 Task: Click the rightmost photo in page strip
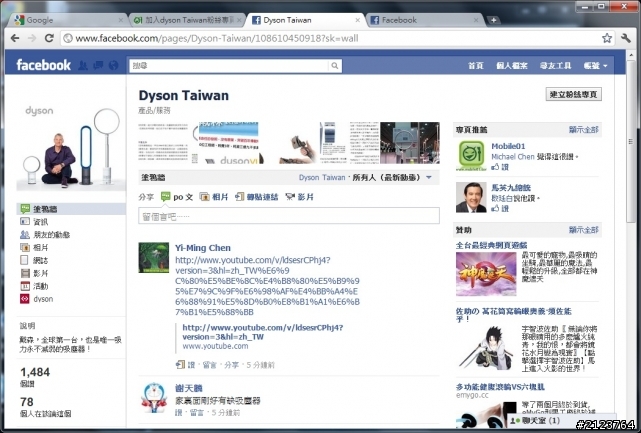tap(410, 143)
